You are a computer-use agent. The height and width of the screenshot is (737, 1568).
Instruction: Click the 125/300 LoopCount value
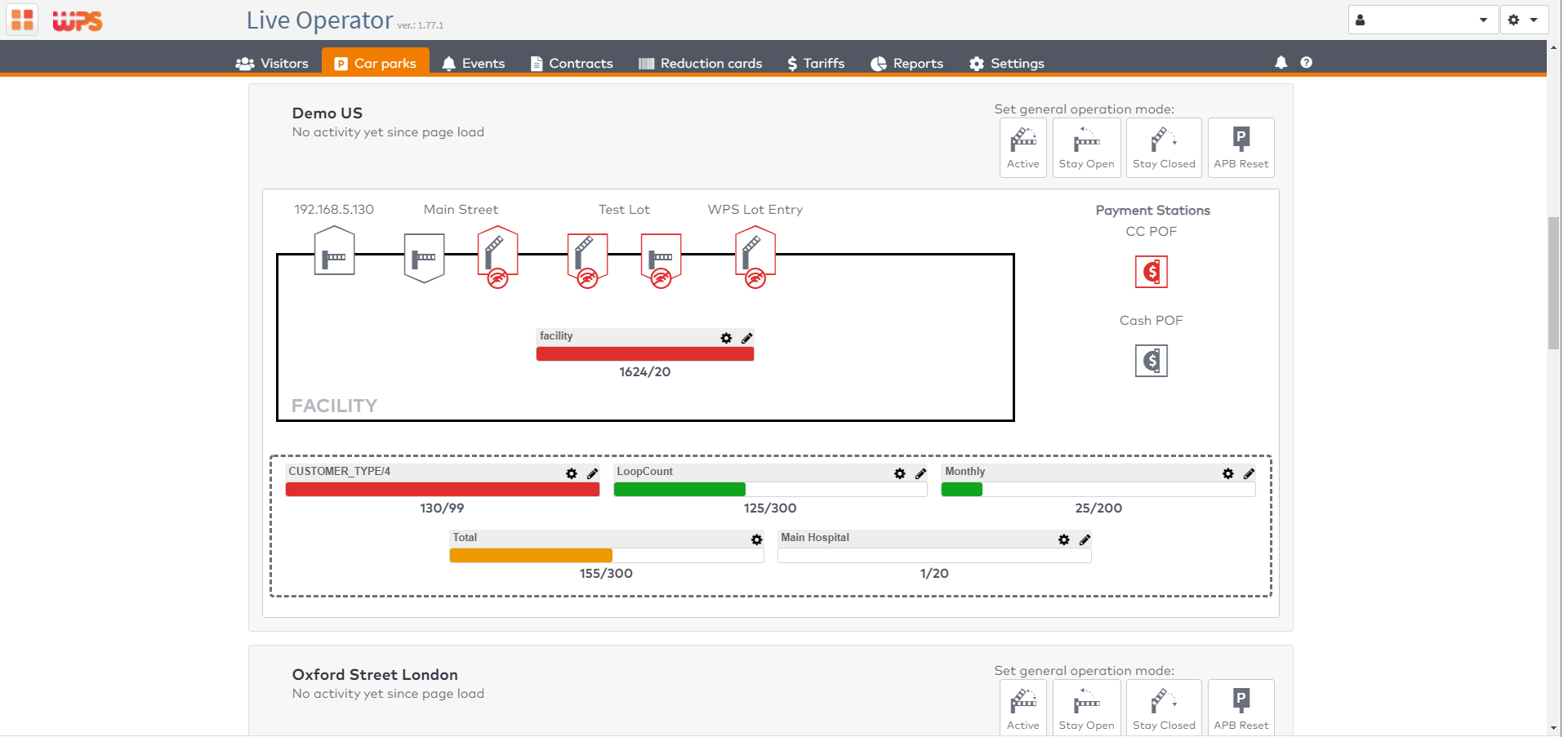770,508
